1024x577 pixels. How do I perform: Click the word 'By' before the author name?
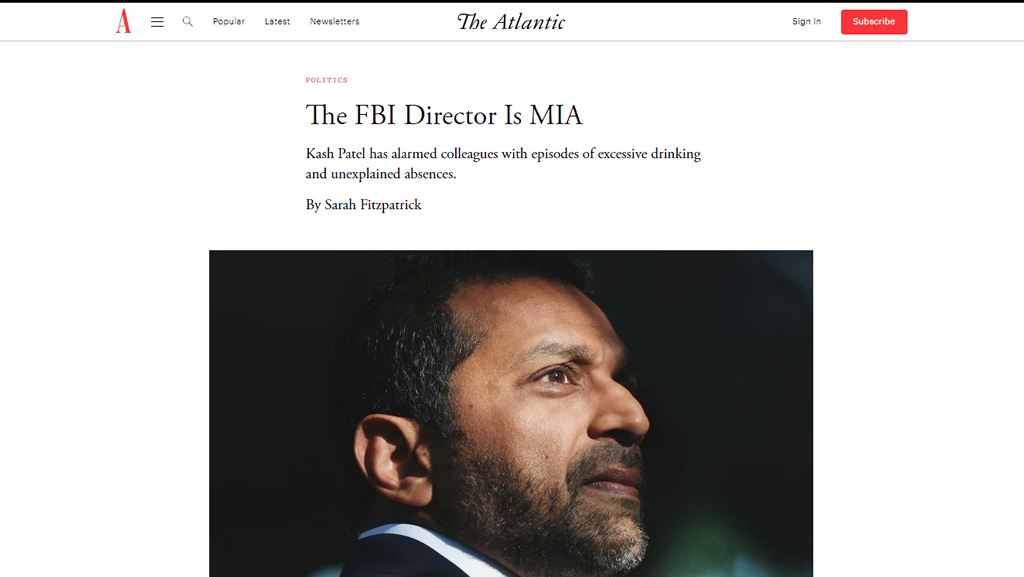pos(313,205)
